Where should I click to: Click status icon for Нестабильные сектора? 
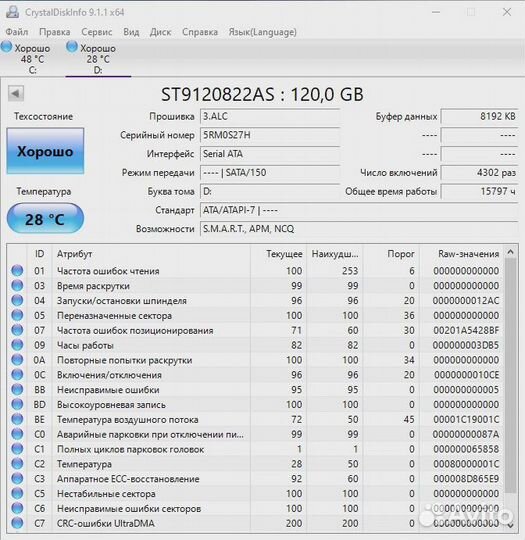pos(17,493)
